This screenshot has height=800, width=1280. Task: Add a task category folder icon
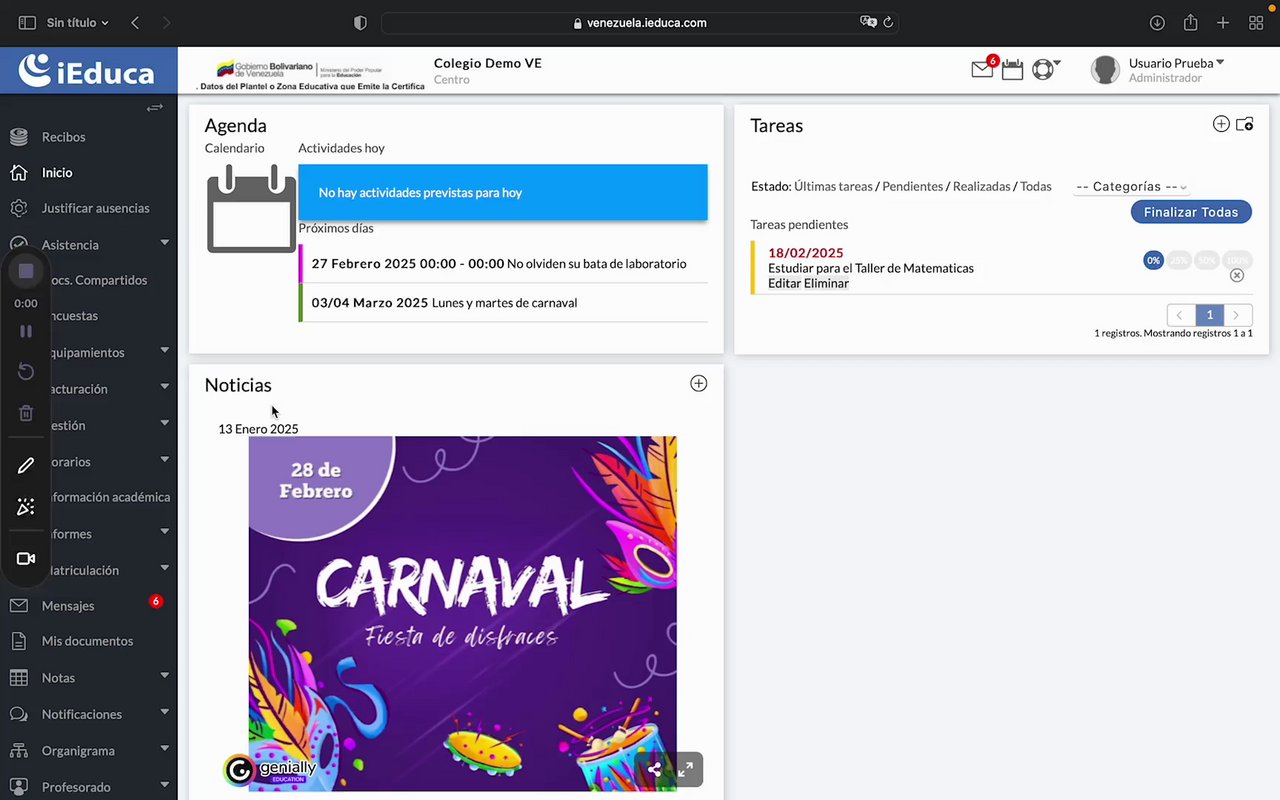coord(1245,125)
